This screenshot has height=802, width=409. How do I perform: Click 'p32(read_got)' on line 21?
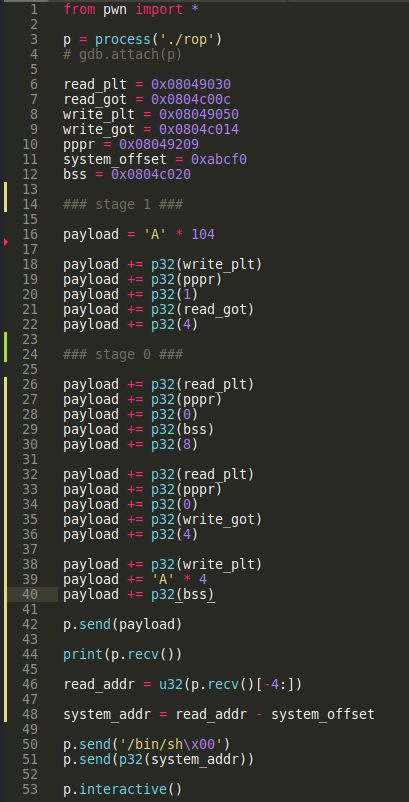point(202,309)
